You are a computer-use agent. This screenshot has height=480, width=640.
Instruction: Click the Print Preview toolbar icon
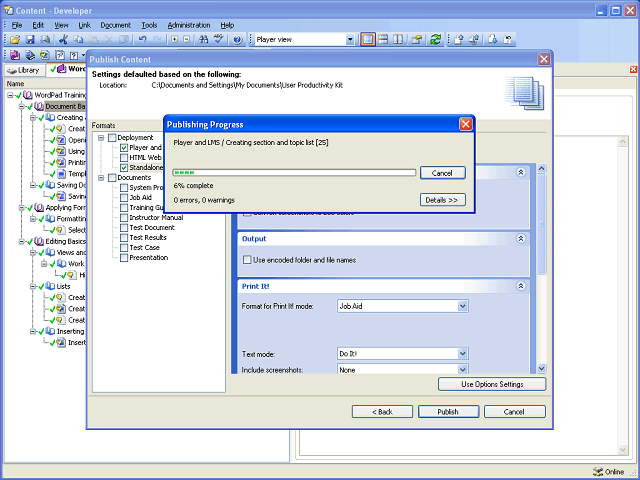click(x=45, y=40)
